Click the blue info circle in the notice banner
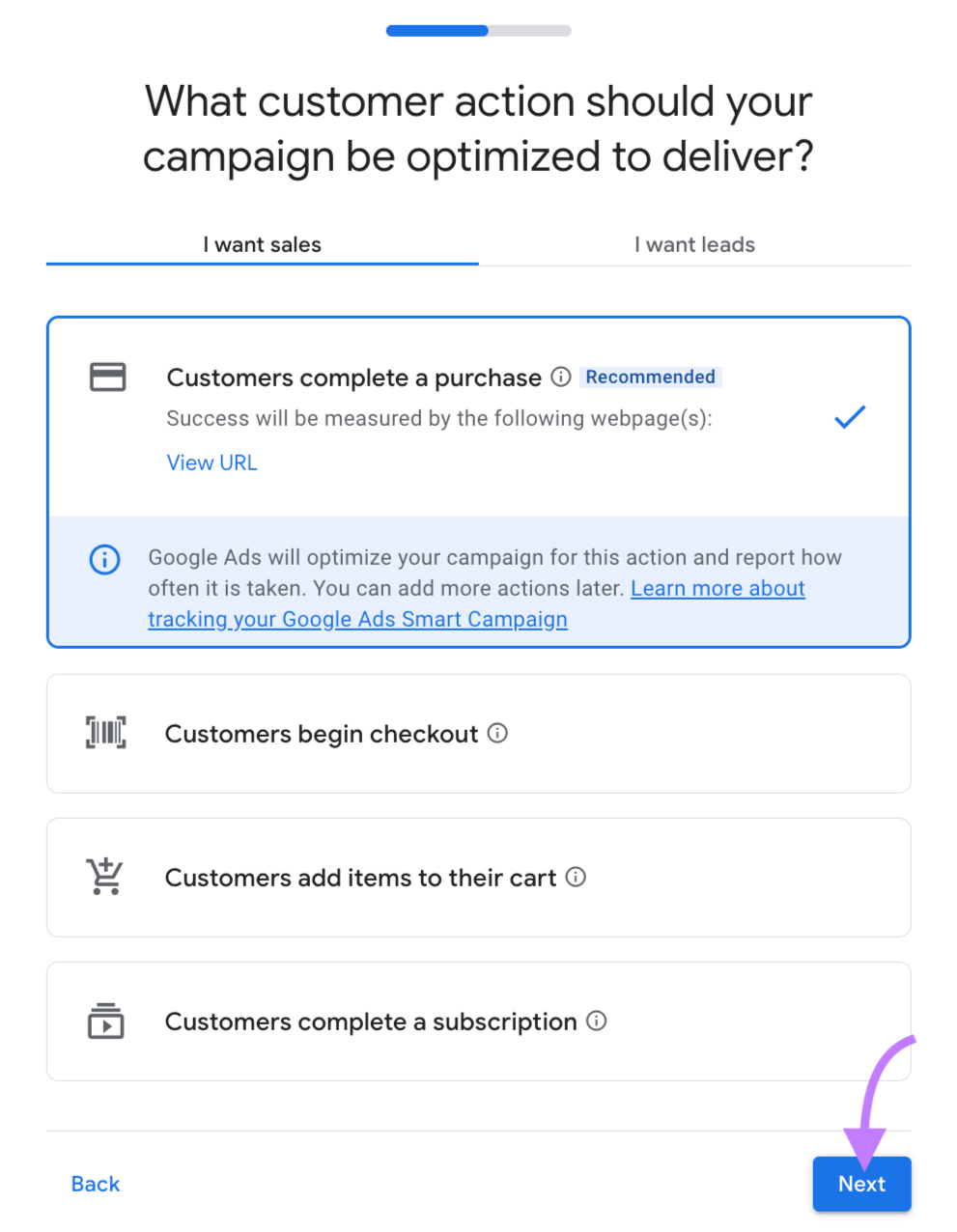 tap(104, 560)
